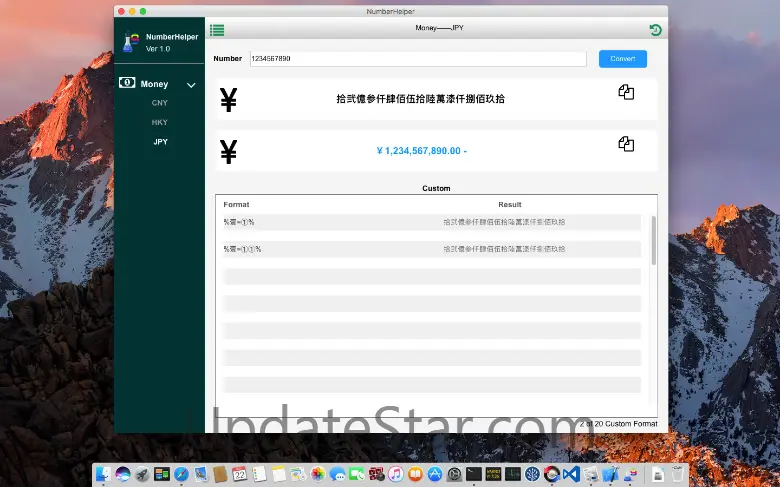This screenshot has height=487, width=780.
Task: Open the App Store dock icon
Action: pyautogui.click(x=435, y=474)
